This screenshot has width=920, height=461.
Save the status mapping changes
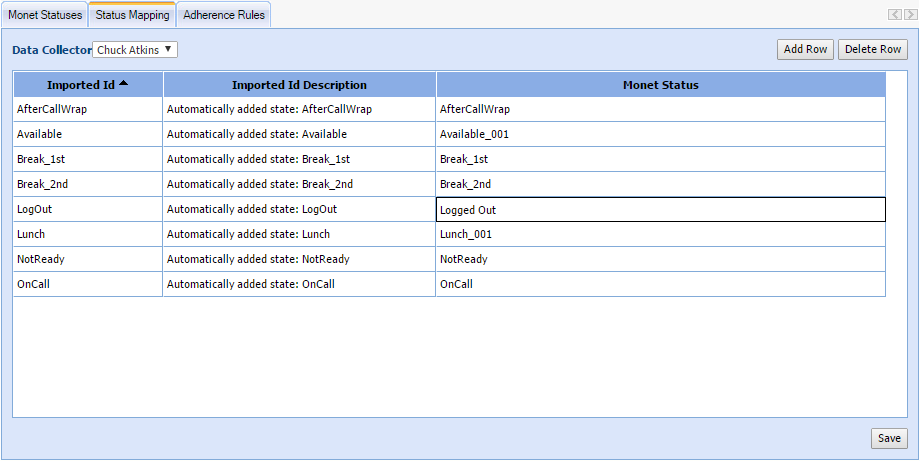click(889, 438)
